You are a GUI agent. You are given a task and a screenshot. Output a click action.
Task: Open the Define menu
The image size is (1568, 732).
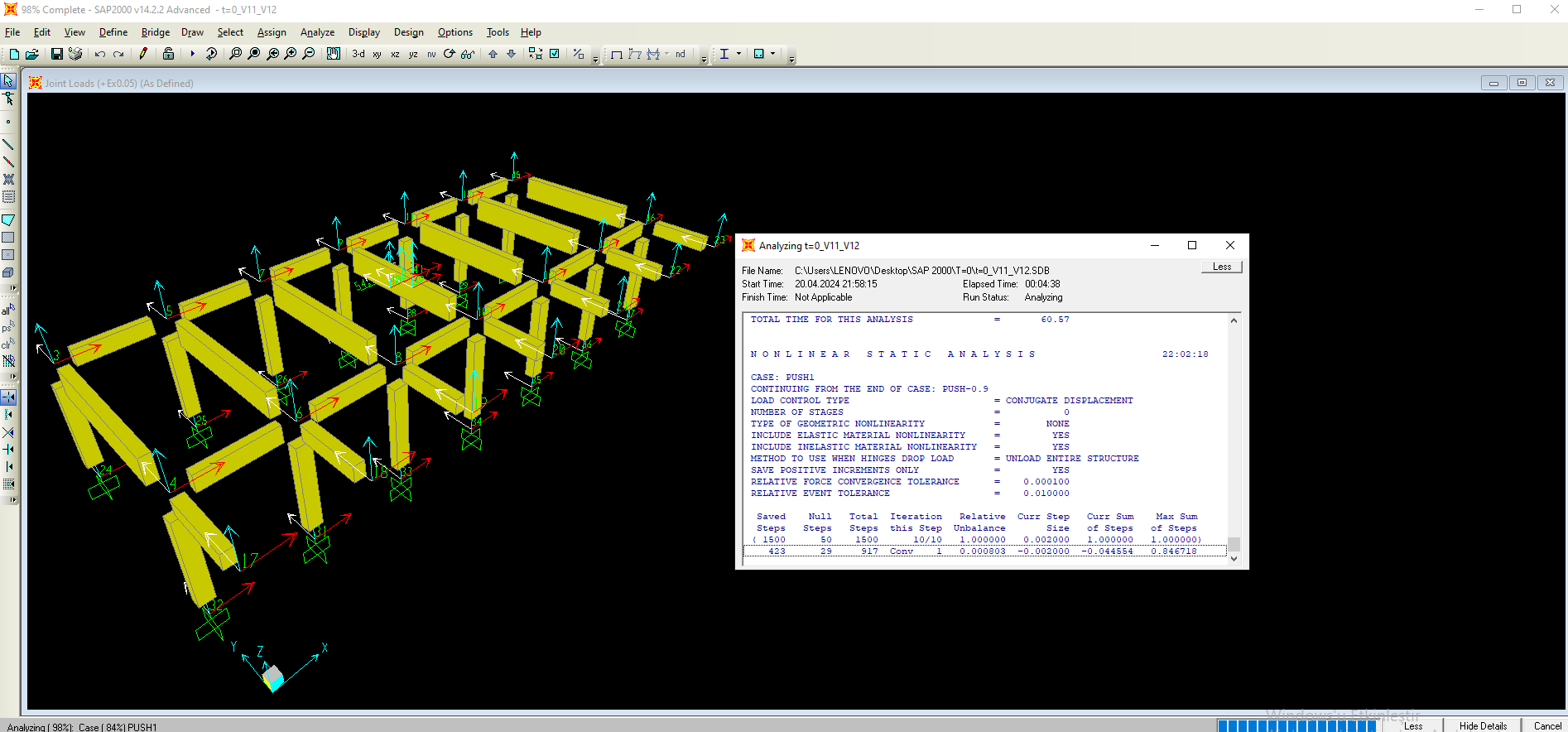113,32
